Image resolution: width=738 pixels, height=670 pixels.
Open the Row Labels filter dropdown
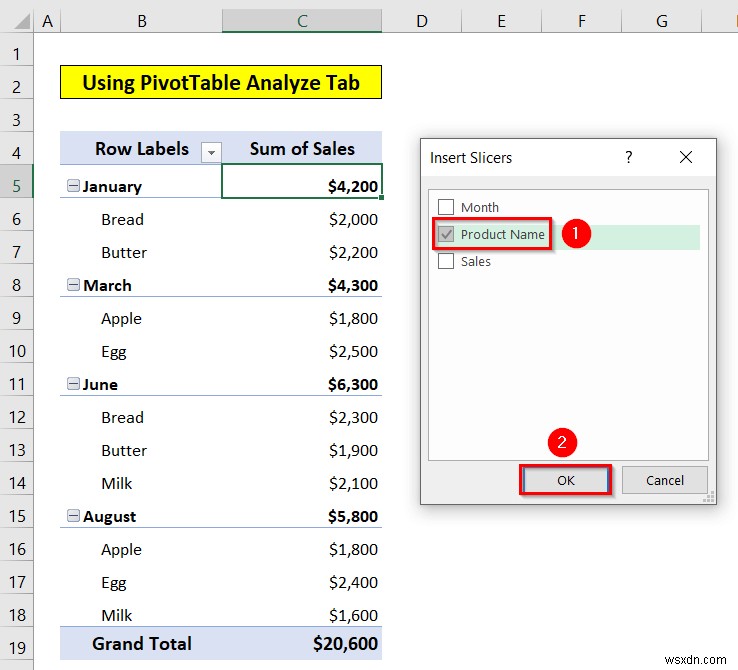(211, 152)
